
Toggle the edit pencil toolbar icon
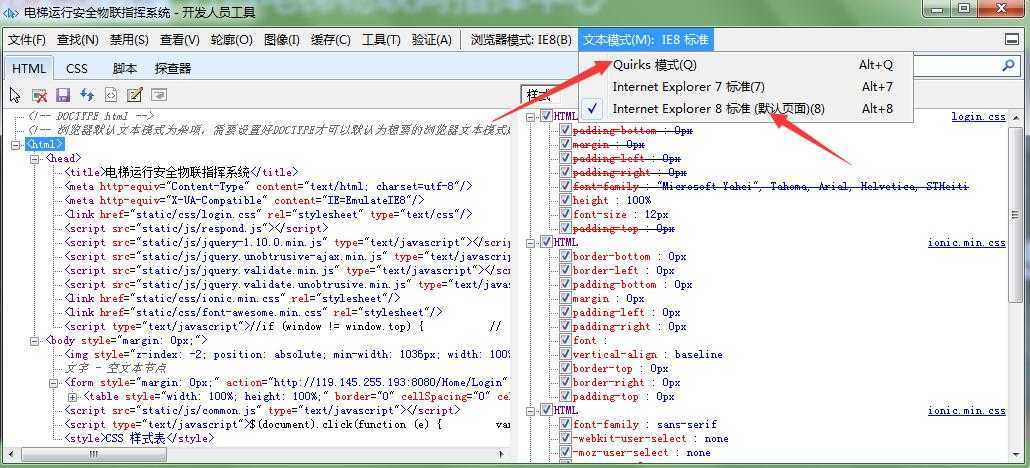point(135,95)
